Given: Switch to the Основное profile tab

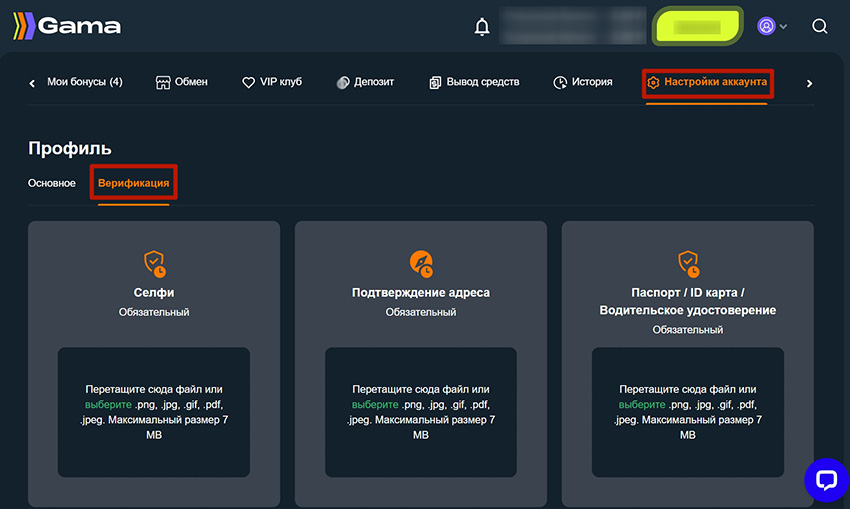Looking at the screenshot, I should click(52, 183).
